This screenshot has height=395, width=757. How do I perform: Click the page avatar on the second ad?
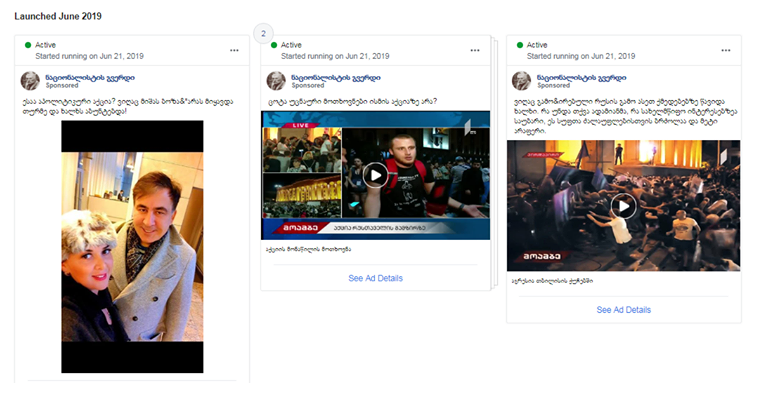tap(276, 81)
